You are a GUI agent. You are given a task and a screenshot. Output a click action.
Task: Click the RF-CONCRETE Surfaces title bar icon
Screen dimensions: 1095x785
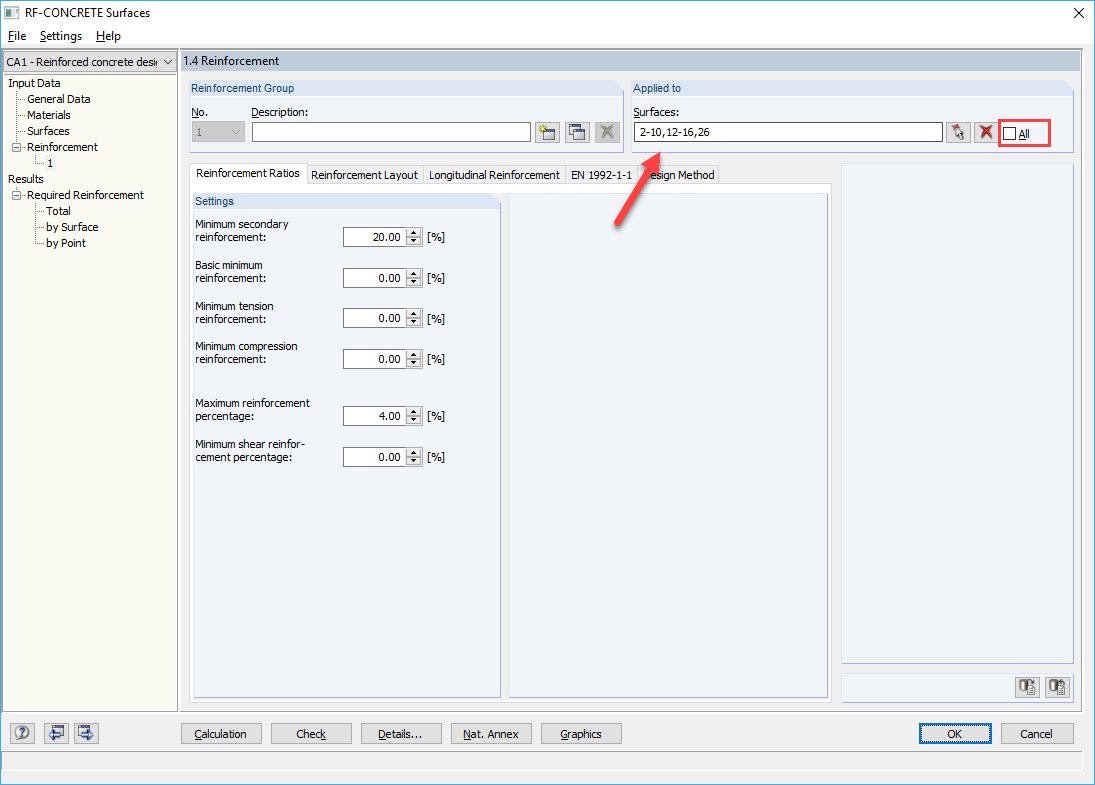tap(12, 13)
